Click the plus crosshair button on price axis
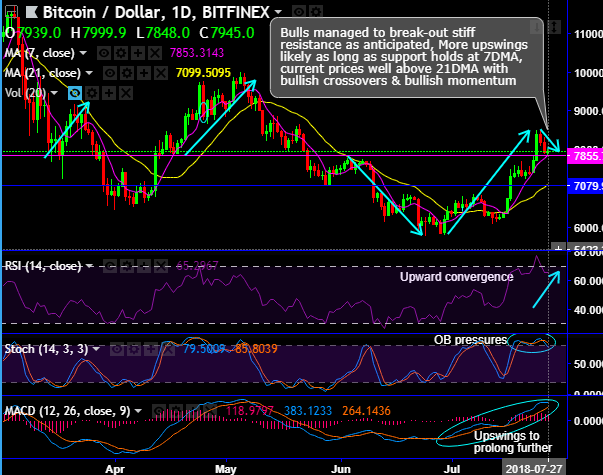 pos(558,248)
